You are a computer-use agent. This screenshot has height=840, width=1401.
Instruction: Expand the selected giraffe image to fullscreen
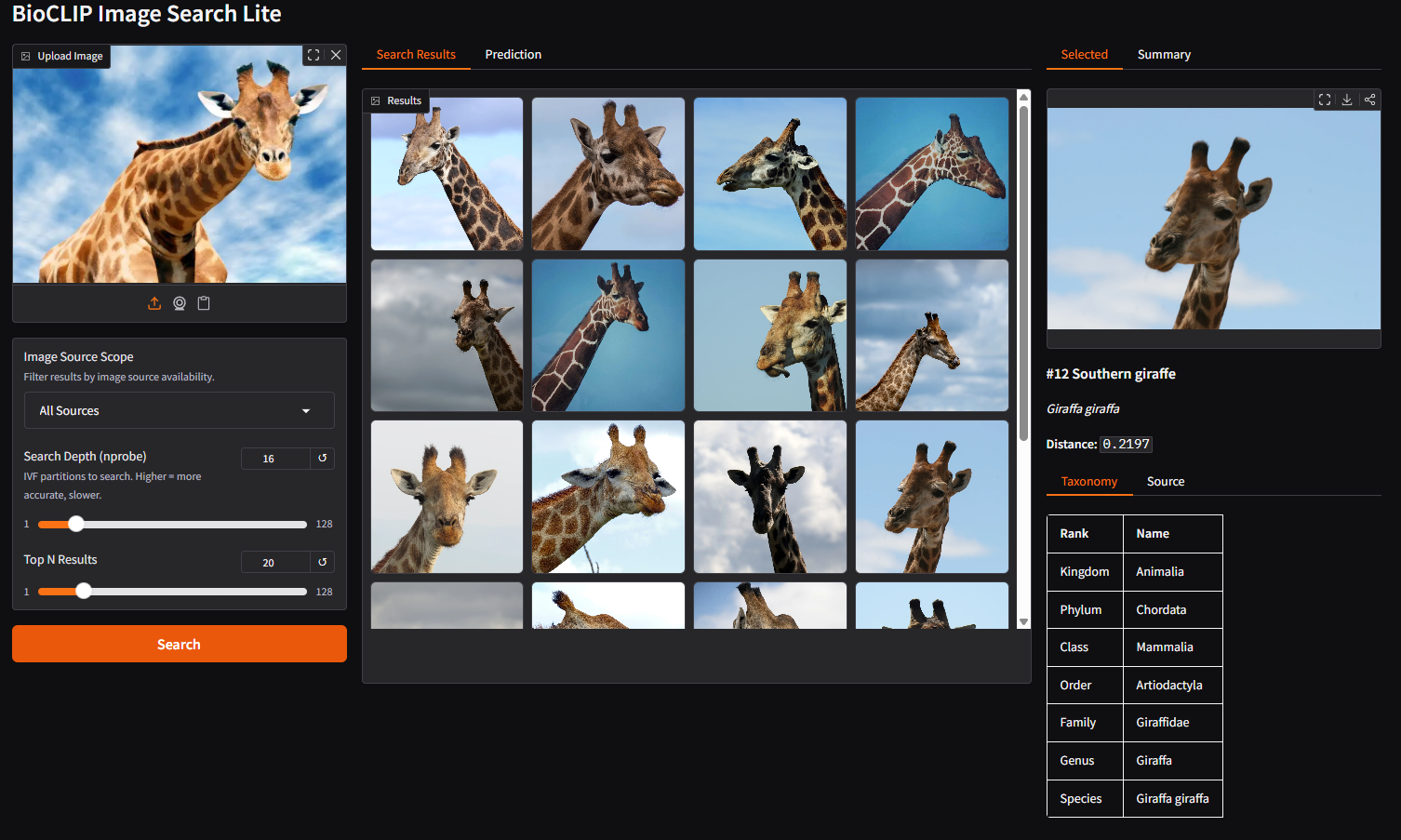(1325, 100)
